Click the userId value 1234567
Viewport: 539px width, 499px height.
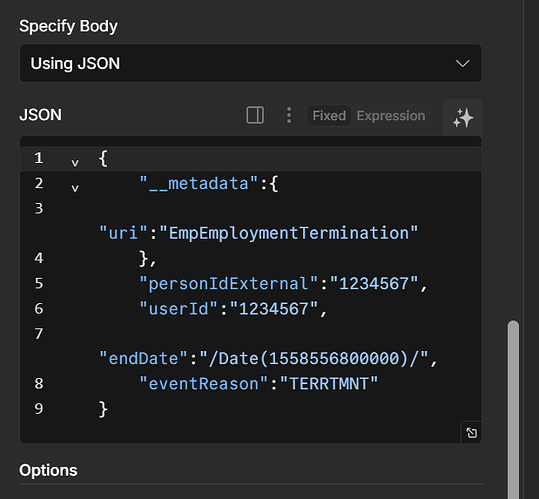pos(274,309)
